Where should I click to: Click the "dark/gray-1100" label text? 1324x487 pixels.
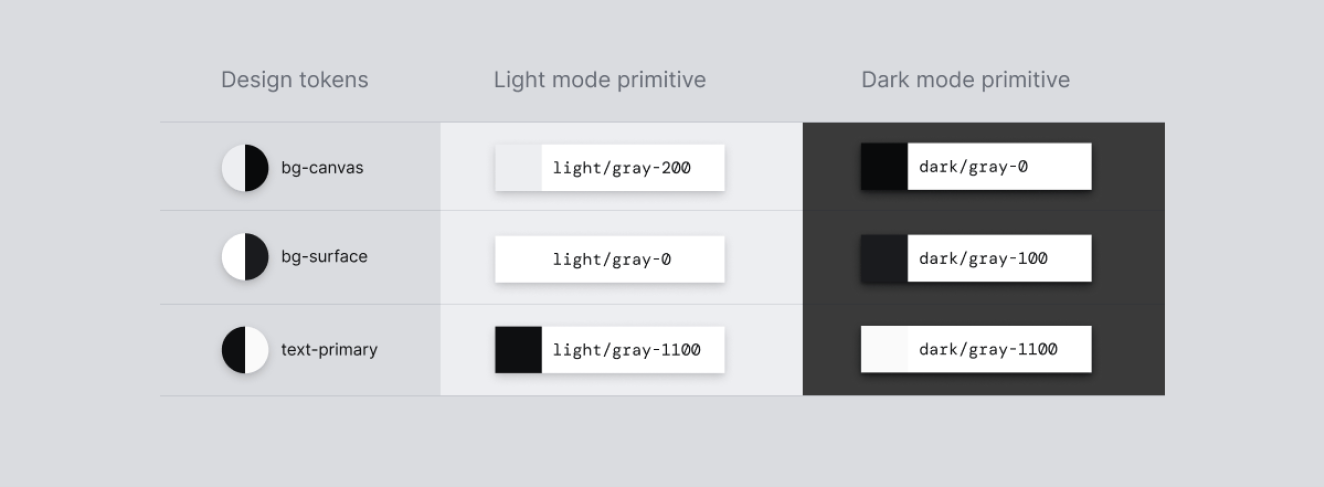pyautogui.click(x=988, y=350)
